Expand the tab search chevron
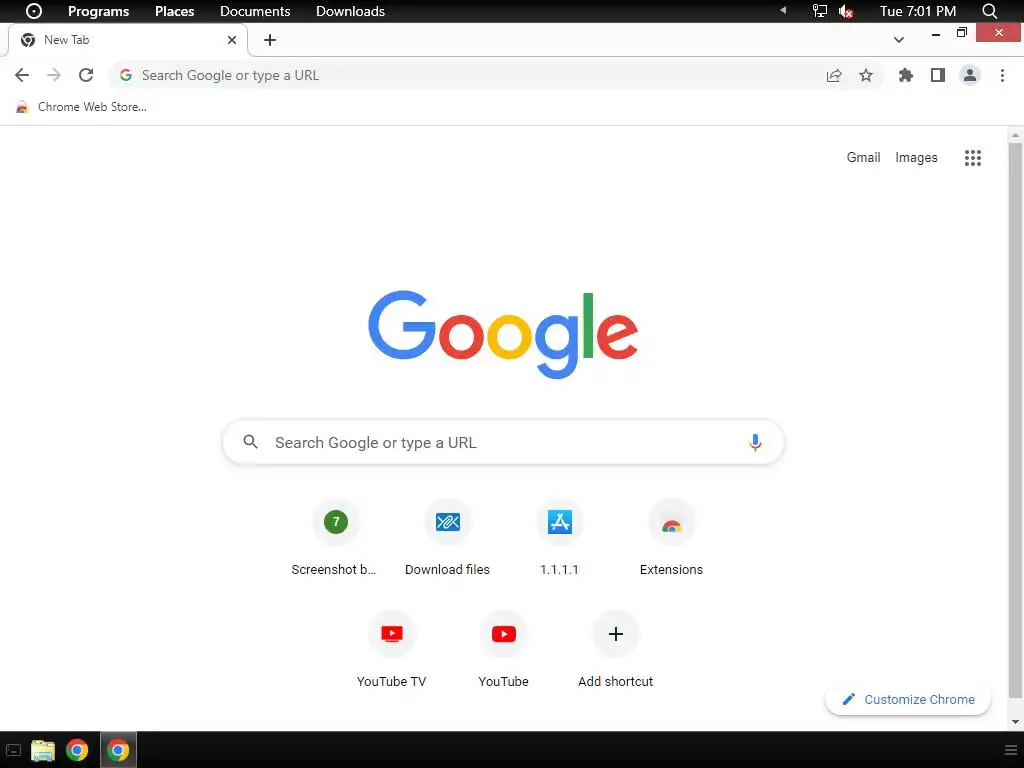 point(899,40)
